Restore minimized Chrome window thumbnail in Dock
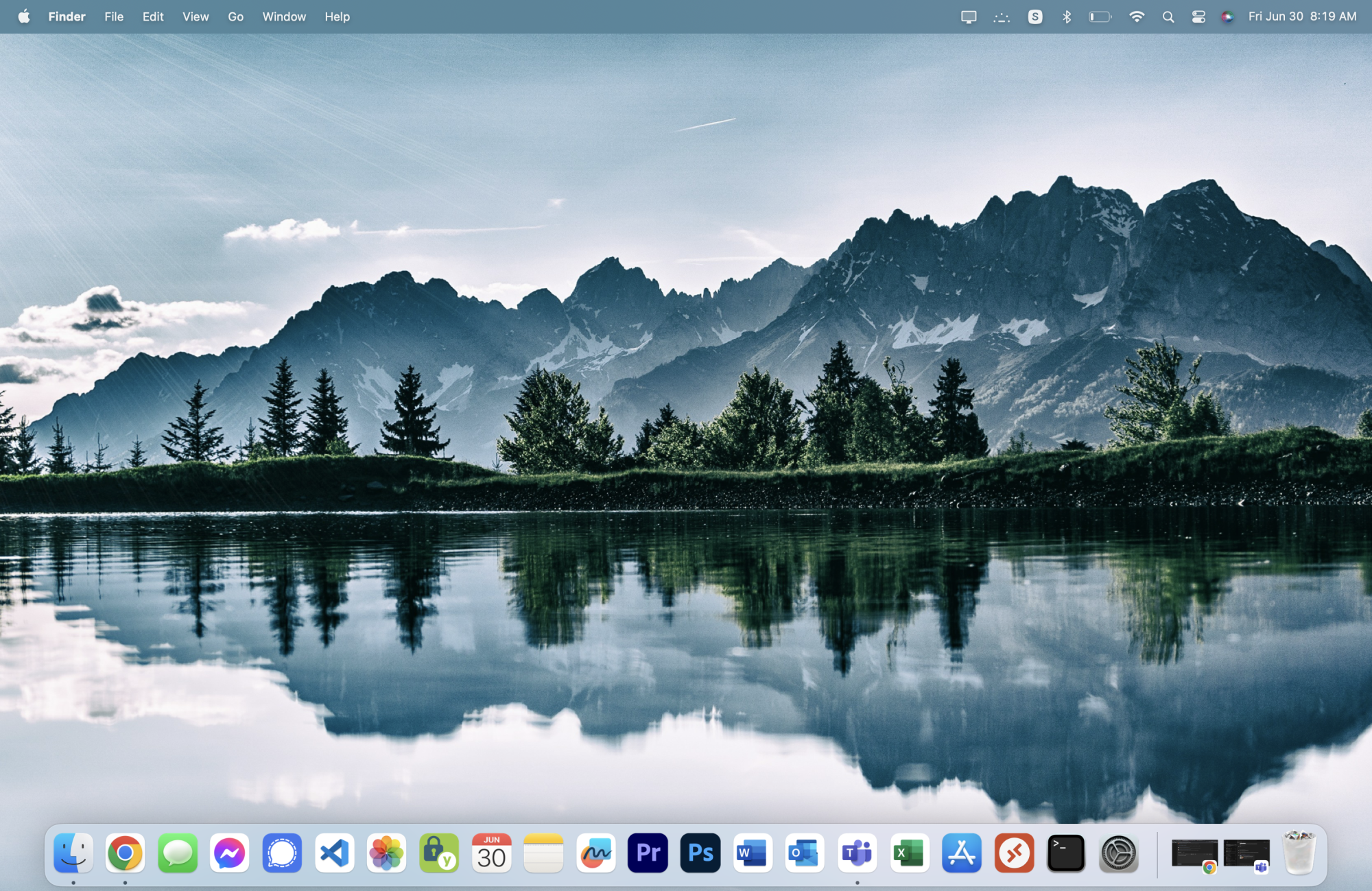 pos(1194,853)
